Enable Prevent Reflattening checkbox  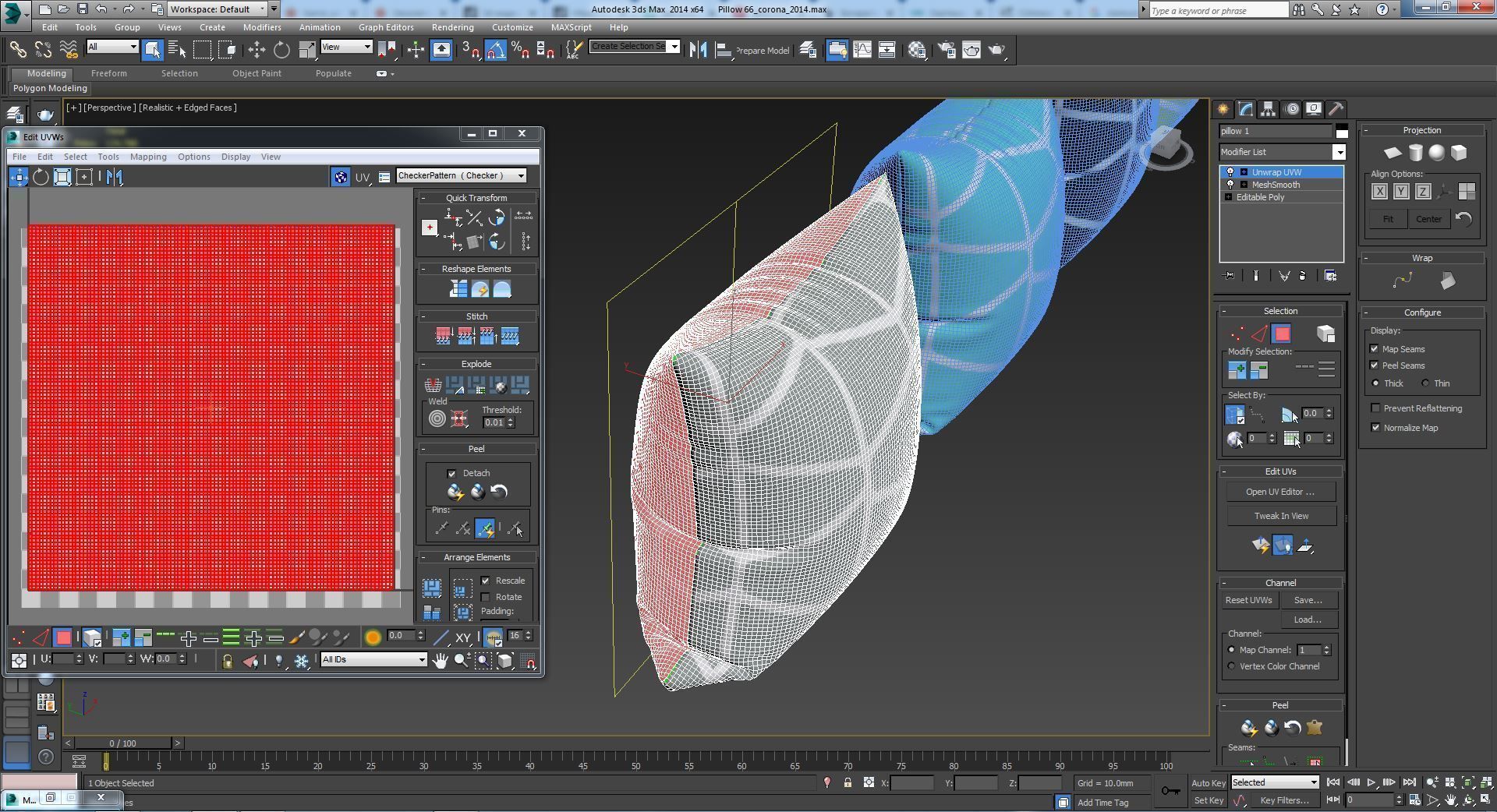click(1375, 408)
